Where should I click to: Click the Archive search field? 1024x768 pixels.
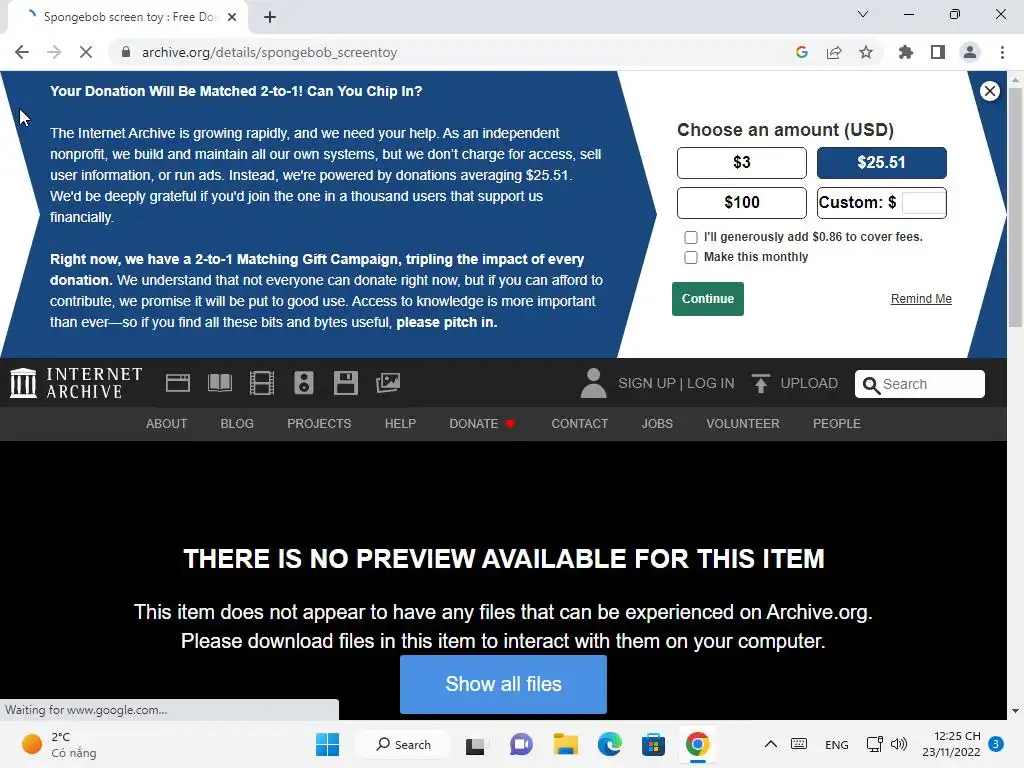tap(920, 384)
